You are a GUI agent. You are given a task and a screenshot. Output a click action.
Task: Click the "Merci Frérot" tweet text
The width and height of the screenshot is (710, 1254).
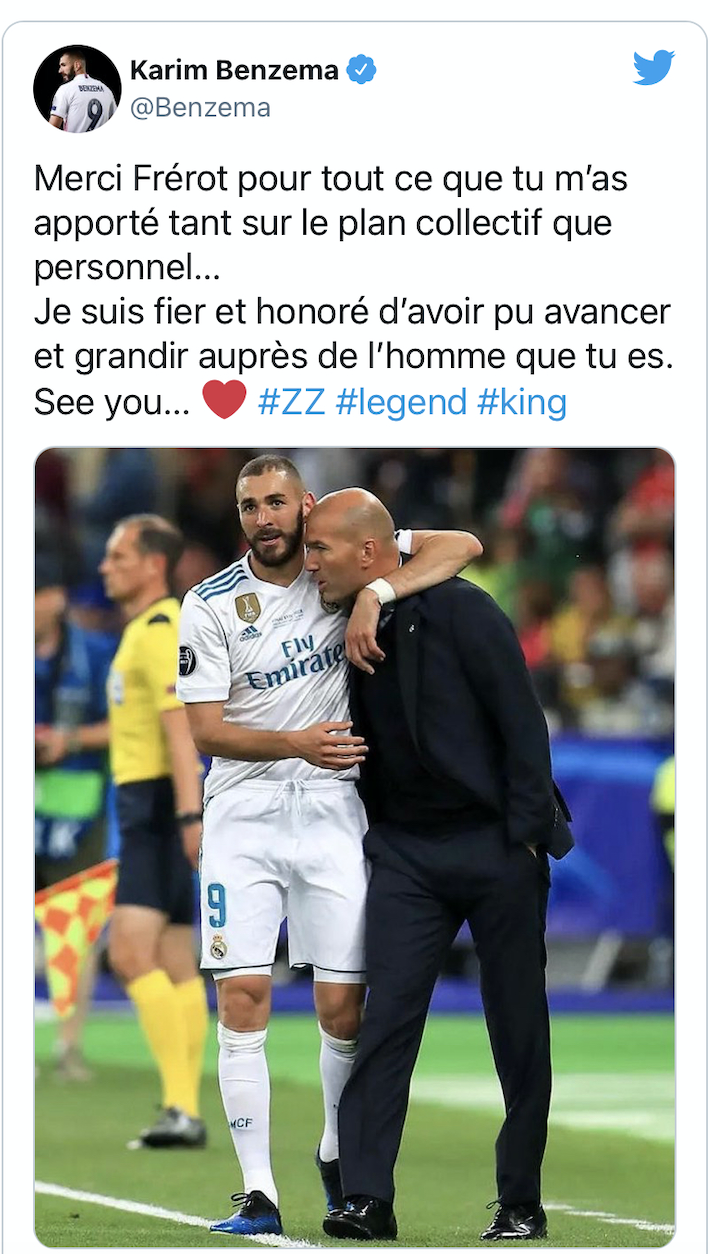[x=331, y=223]
